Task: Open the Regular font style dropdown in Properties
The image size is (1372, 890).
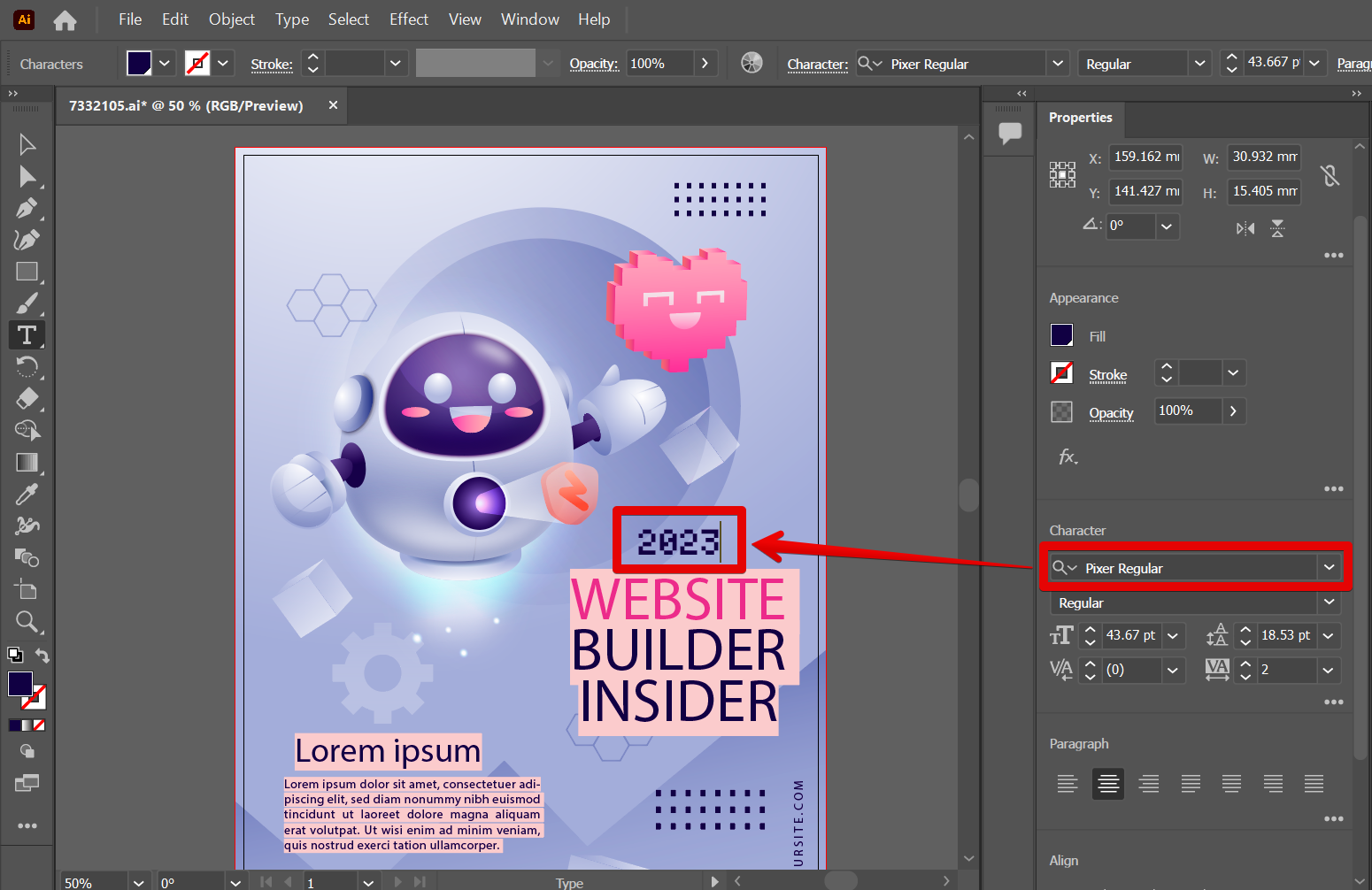Action: (x=1329, y=602)
